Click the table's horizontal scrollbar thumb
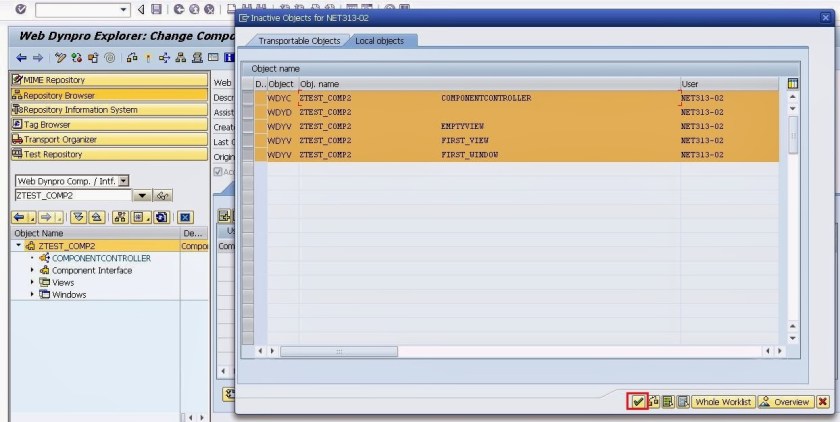The image size is (840, 422). [x=339, y=351]
